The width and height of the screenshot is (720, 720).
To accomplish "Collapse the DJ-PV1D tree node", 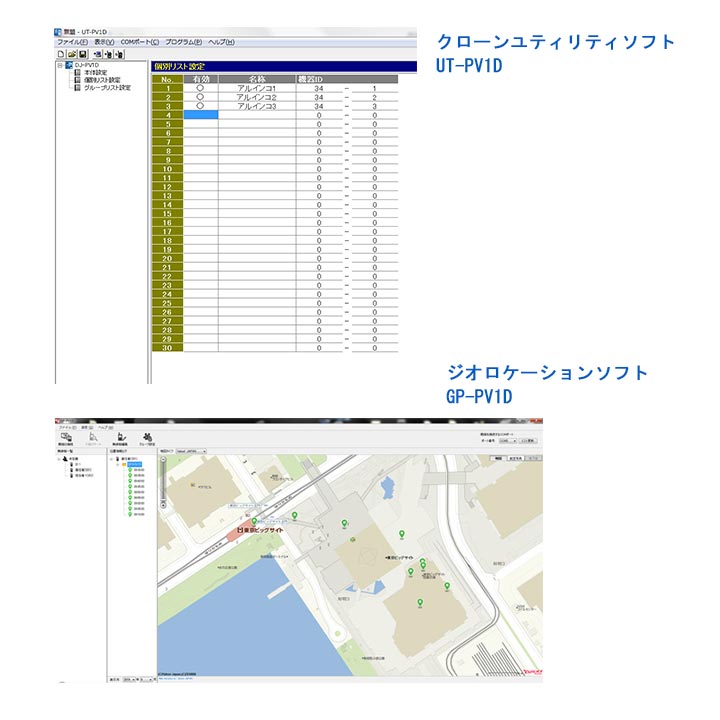I will [x=60, y=65].
